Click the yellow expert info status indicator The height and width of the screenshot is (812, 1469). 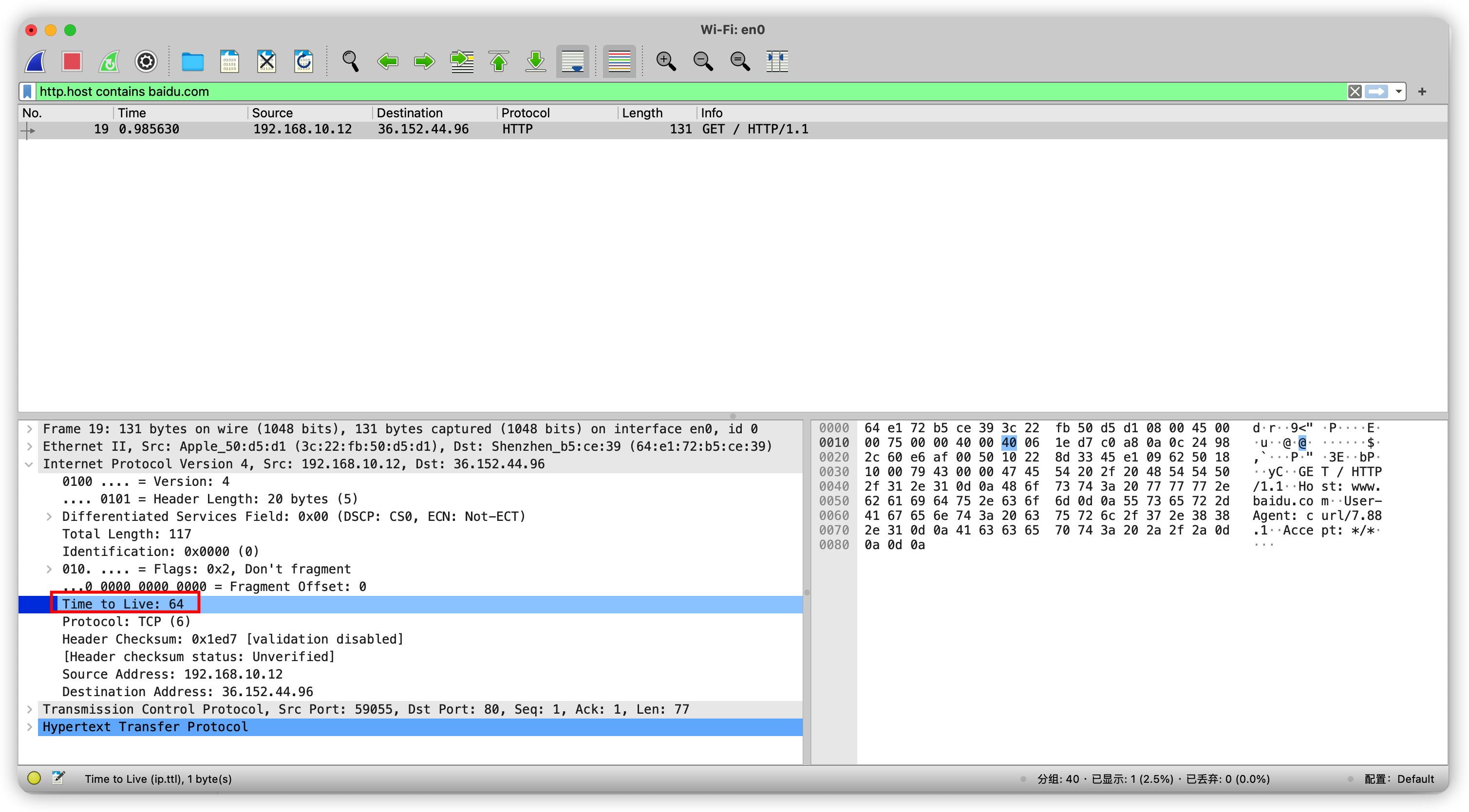34,778
